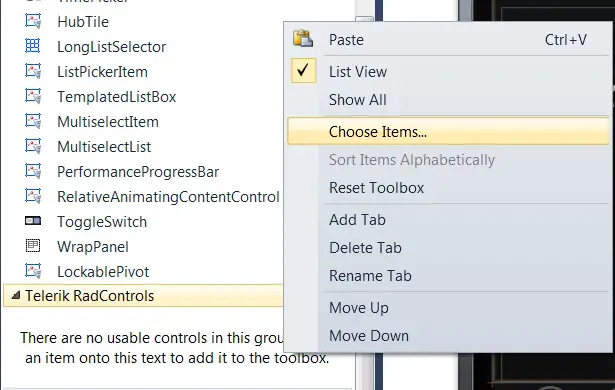
Task: Select the ListPickerItem icon
Action: point(33,71)
